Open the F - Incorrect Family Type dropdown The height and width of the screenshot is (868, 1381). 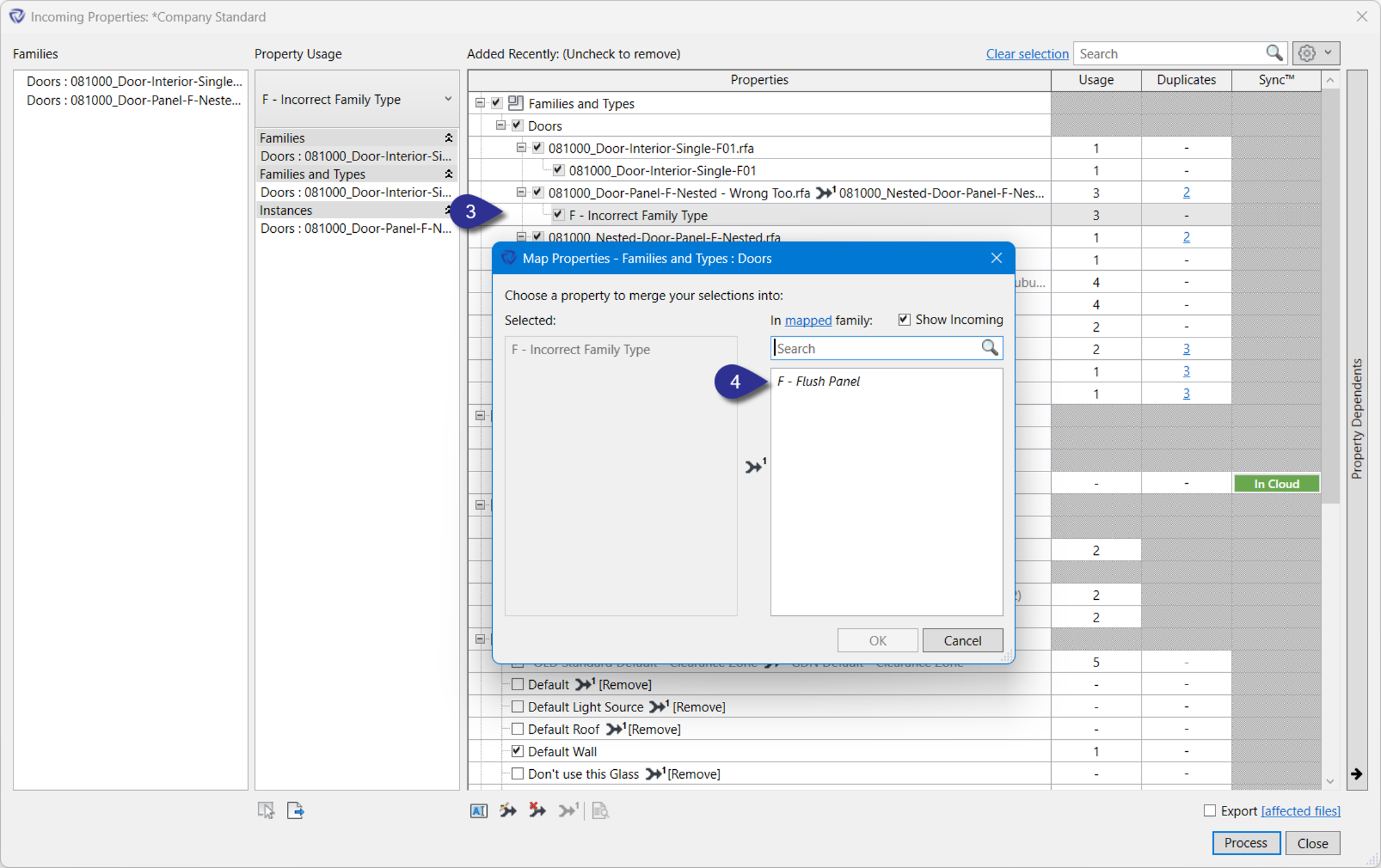point(357,99)
